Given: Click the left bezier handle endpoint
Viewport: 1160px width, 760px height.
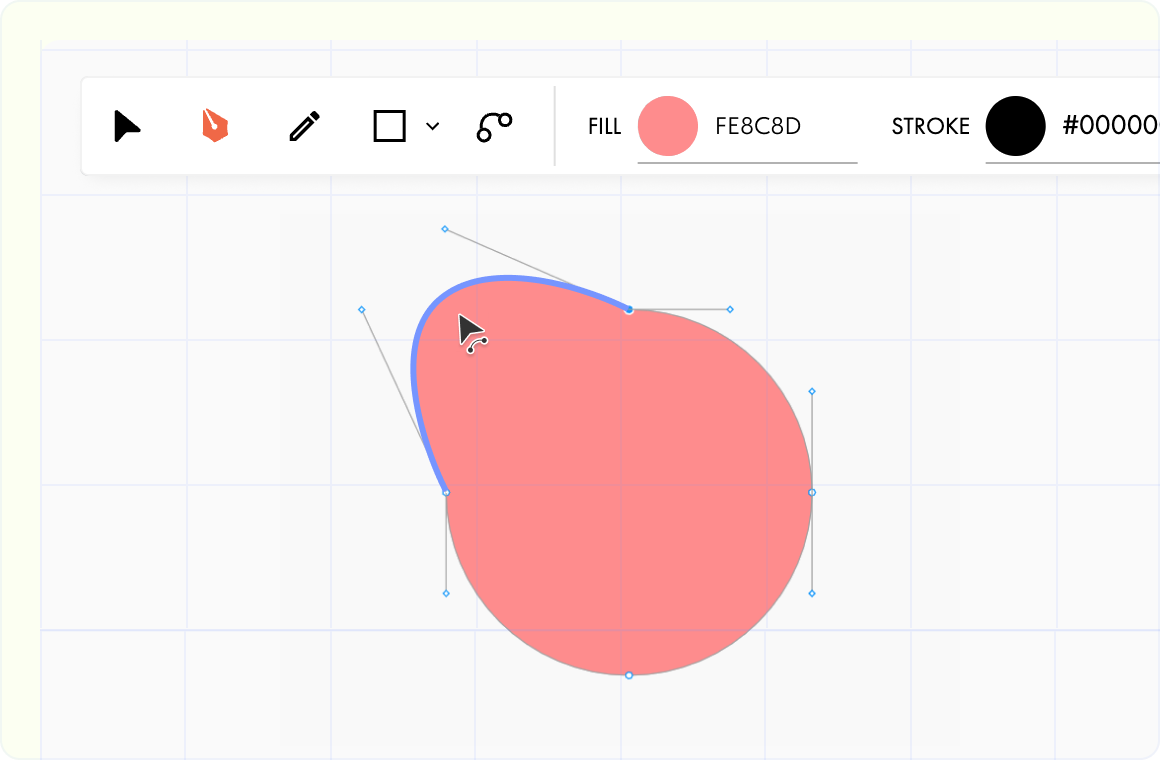Looking at the screenshot, I should pos(362,310).
